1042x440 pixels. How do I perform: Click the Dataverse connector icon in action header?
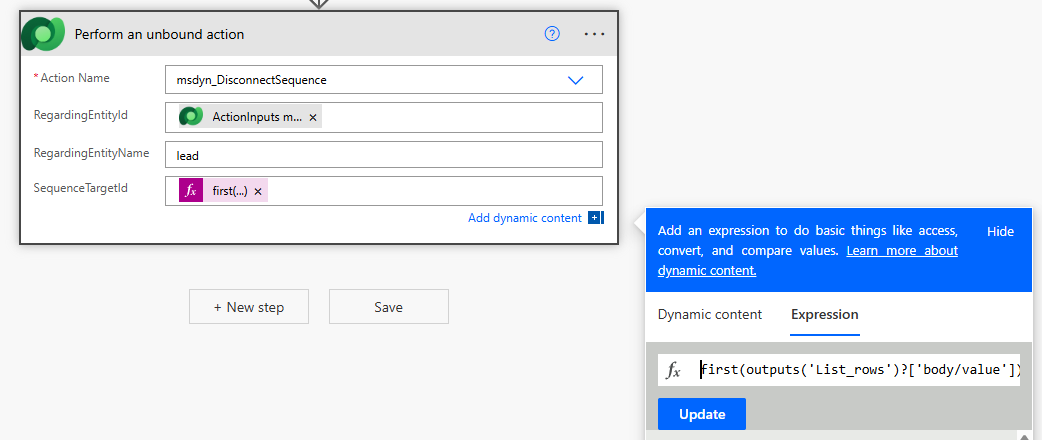pos(43,34)
